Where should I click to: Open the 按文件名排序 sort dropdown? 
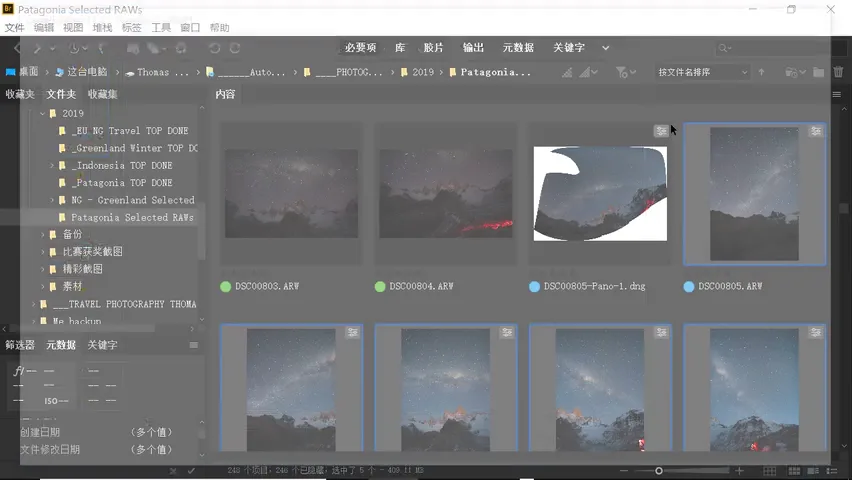[x=703, y=72]
